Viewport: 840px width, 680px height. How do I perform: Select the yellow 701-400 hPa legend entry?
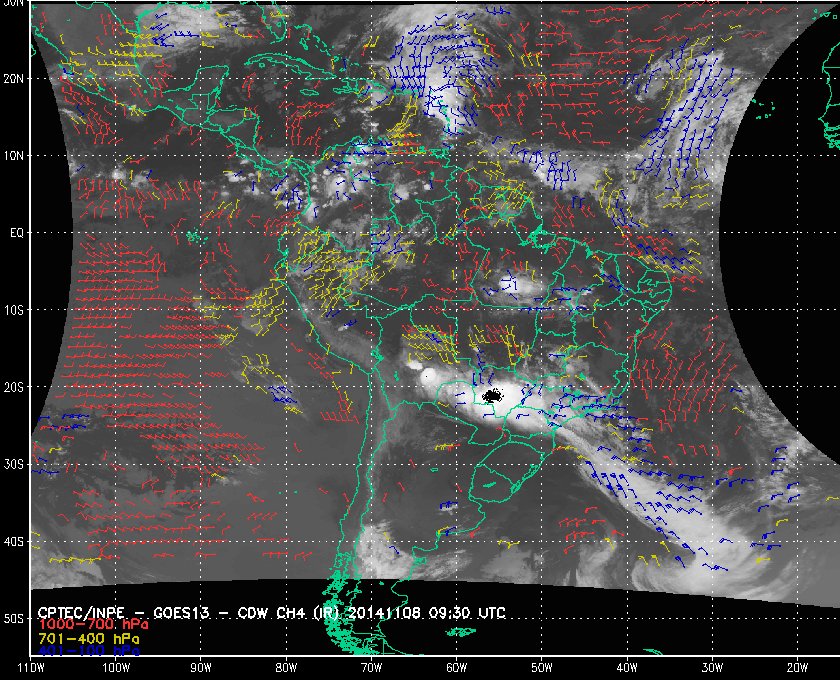89,639
